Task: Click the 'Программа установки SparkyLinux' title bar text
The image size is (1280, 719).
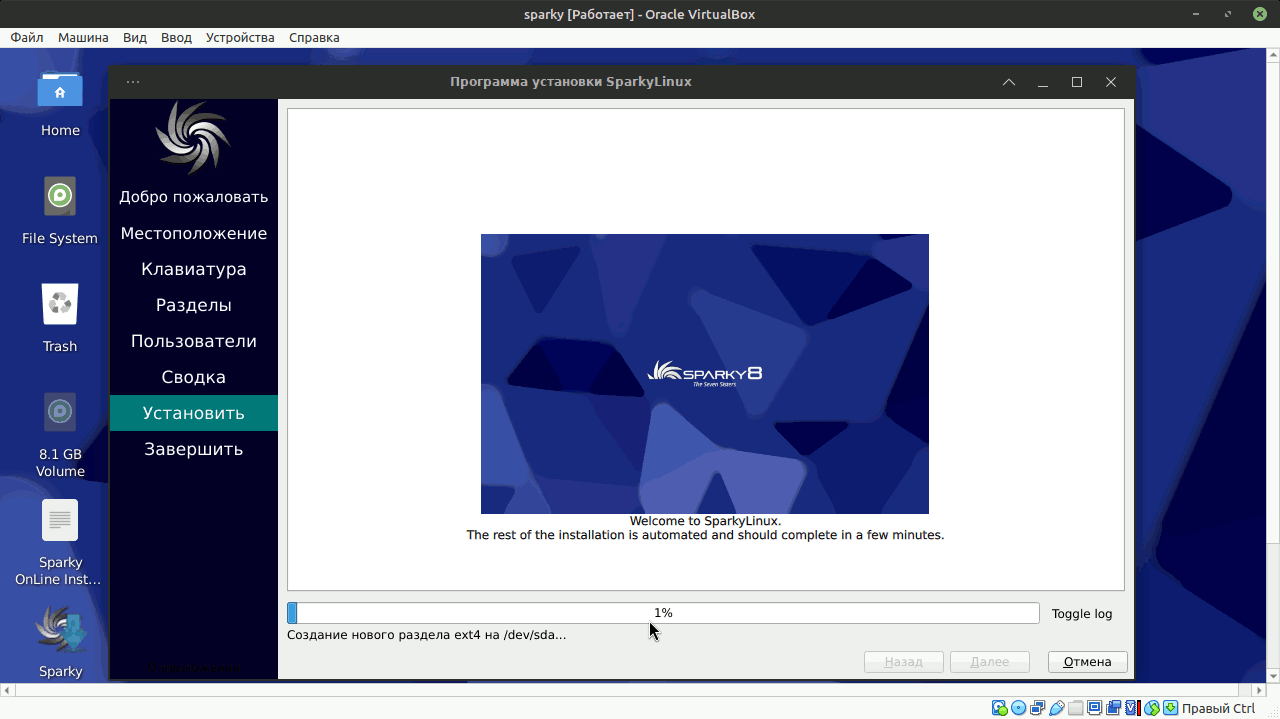Action: click(571, 82)
